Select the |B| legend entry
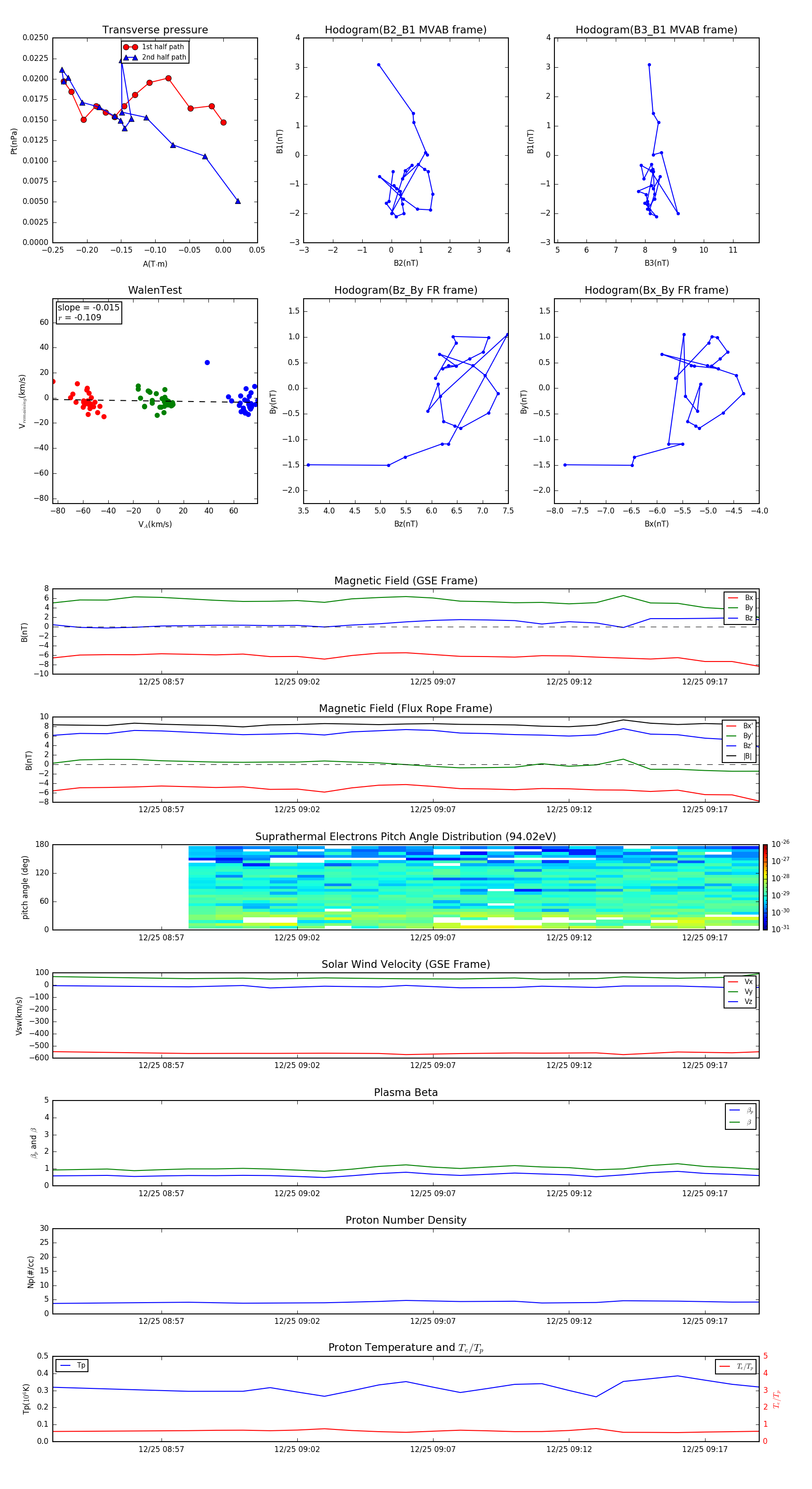 (x=740, y=756)
